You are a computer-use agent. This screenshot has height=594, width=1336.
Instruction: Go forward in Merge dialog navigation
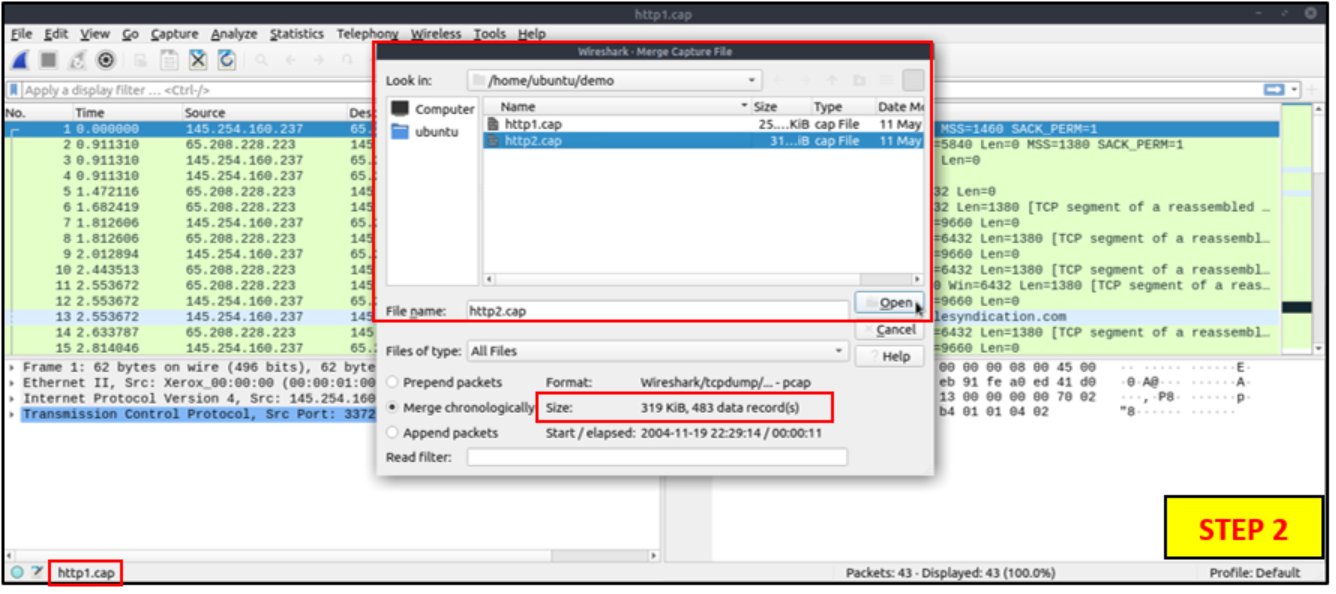tap(806, 80)
